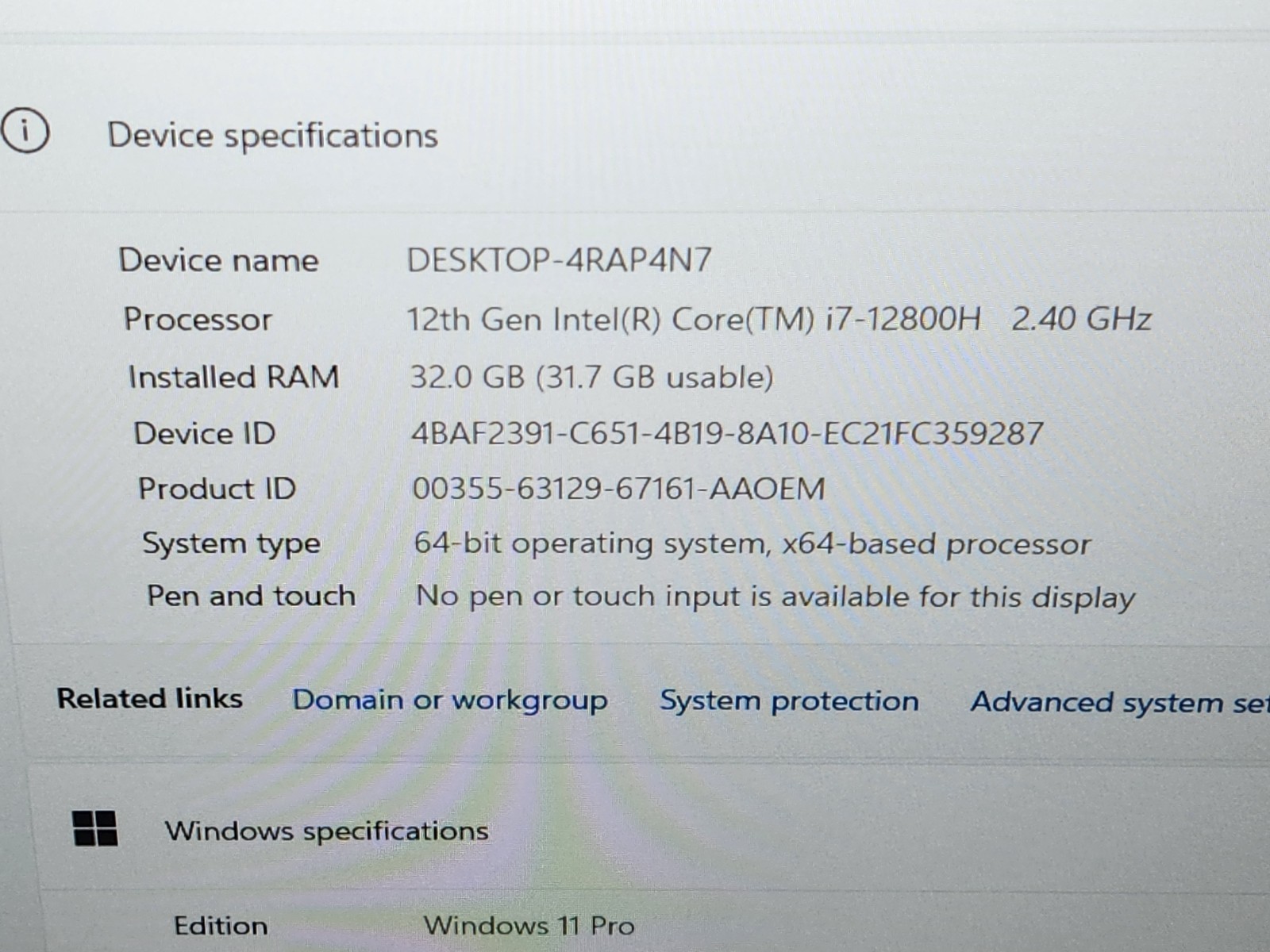Viewport: 1270px width, 952px height.
Task: Click the System type label
Action: pos(231,544)
